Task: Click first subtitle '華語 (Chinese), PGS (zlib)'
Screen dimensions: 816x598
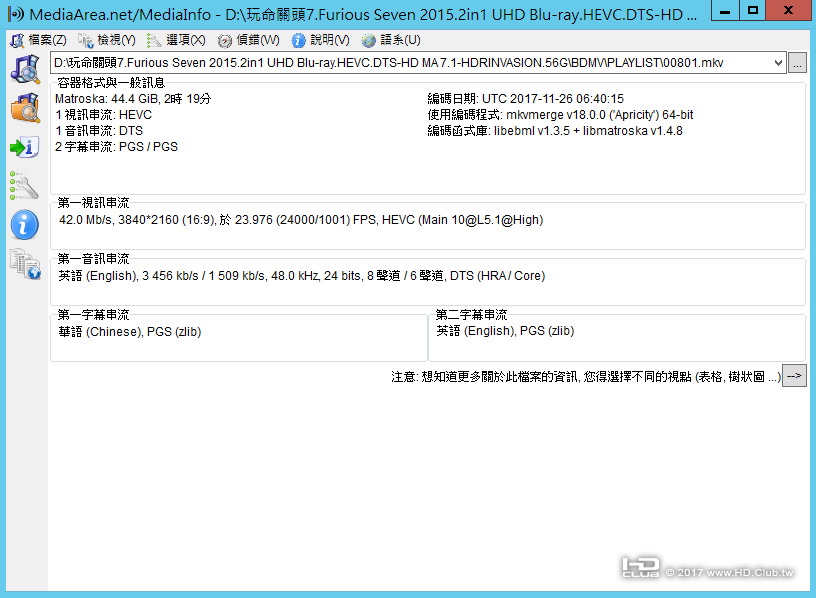Action: (x=130, y=332)
